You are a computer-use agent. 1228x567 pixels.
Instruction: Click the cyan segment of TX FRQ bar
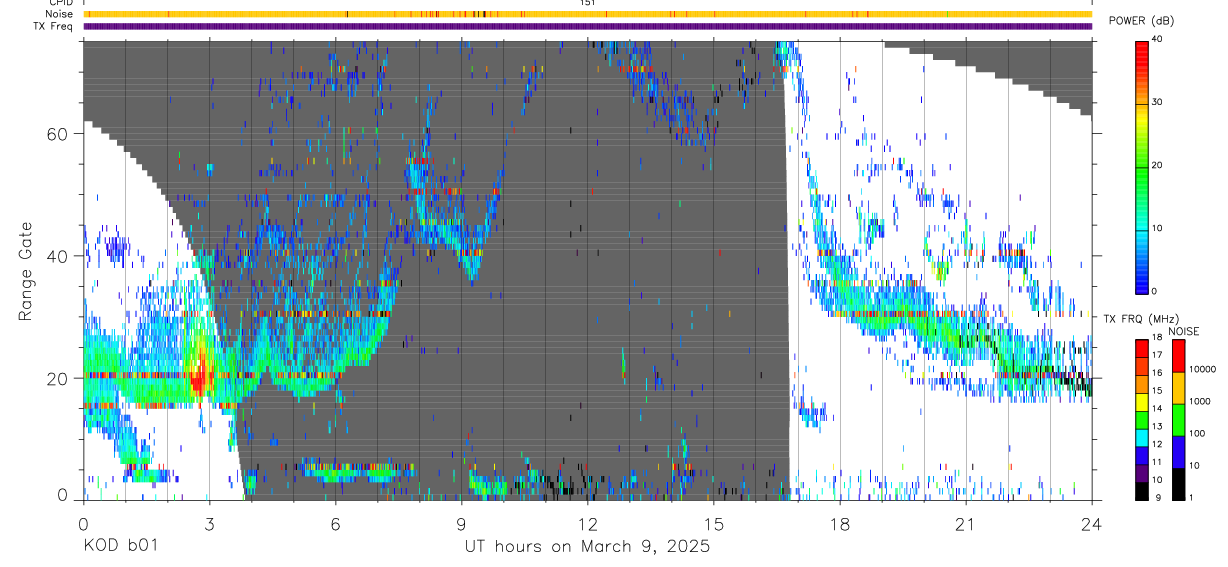[x=1142, y=438]
